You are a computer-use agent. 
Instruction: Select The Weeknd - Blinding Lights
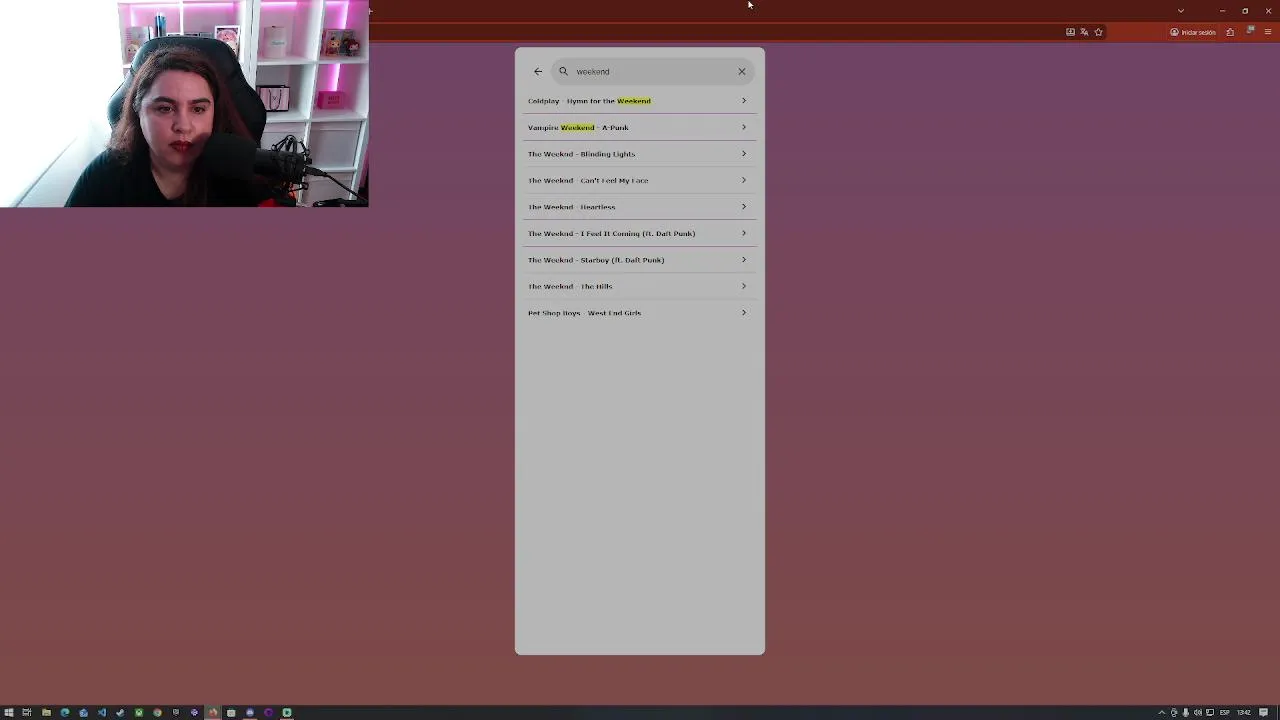click(x=640, y=154)
